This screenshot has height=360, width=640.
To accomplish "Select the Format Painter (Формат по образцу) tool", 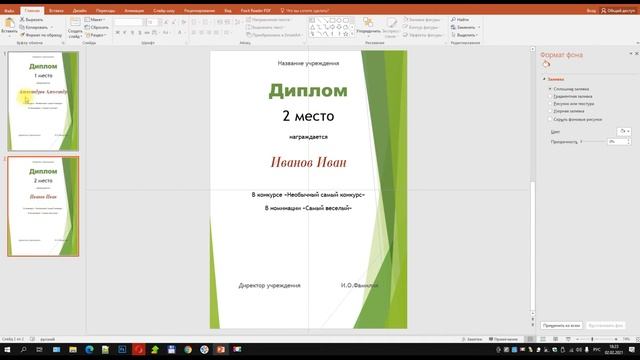I will pos(41,35).
